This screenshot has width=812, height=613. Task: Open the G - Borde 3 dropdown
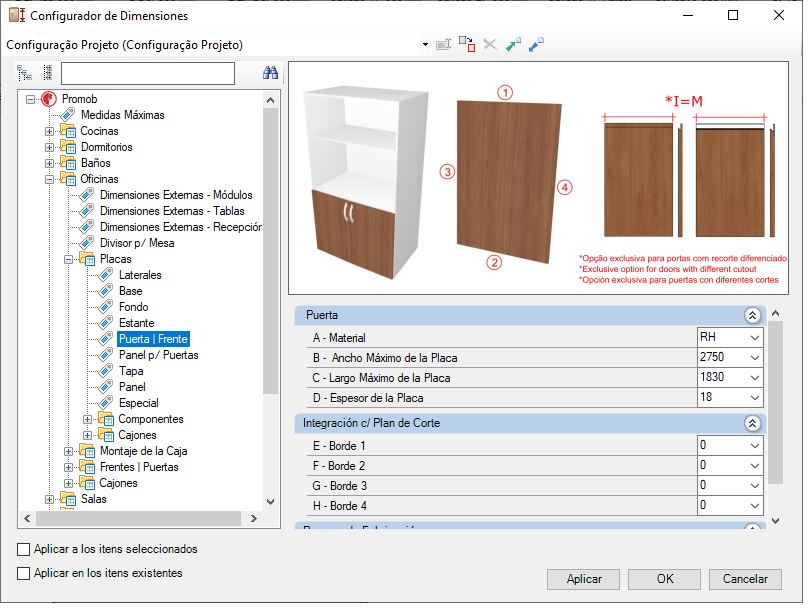pyautogui.click(x=755, y=486)
